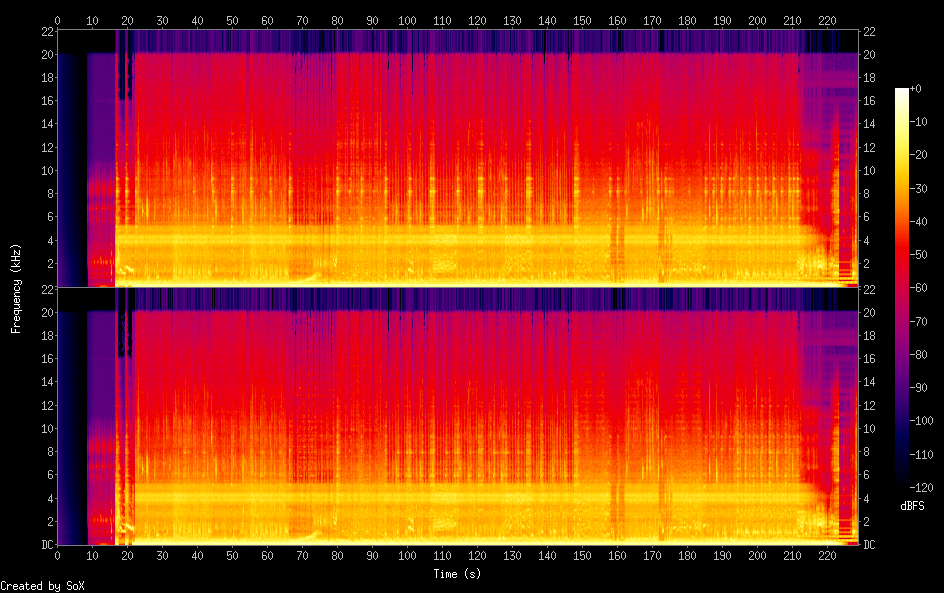Click the 220 tick on the top time axis
The height and width of the screenshot is (593, 944).
[828, 20]
